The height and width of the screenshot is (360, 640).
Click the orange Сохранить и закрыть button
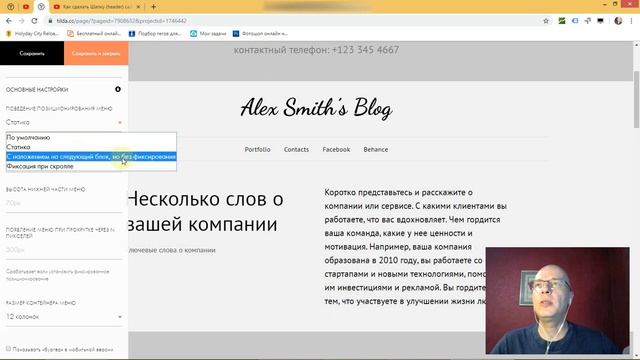tap(96, 53)
